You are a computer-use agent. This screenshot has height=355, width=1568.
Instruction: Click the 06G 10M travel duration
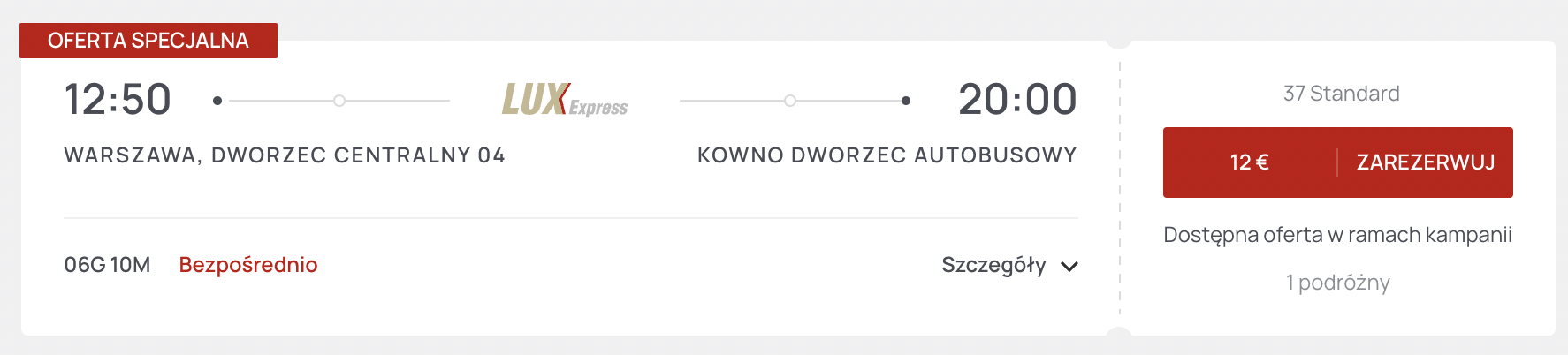[x=107, y=265]
